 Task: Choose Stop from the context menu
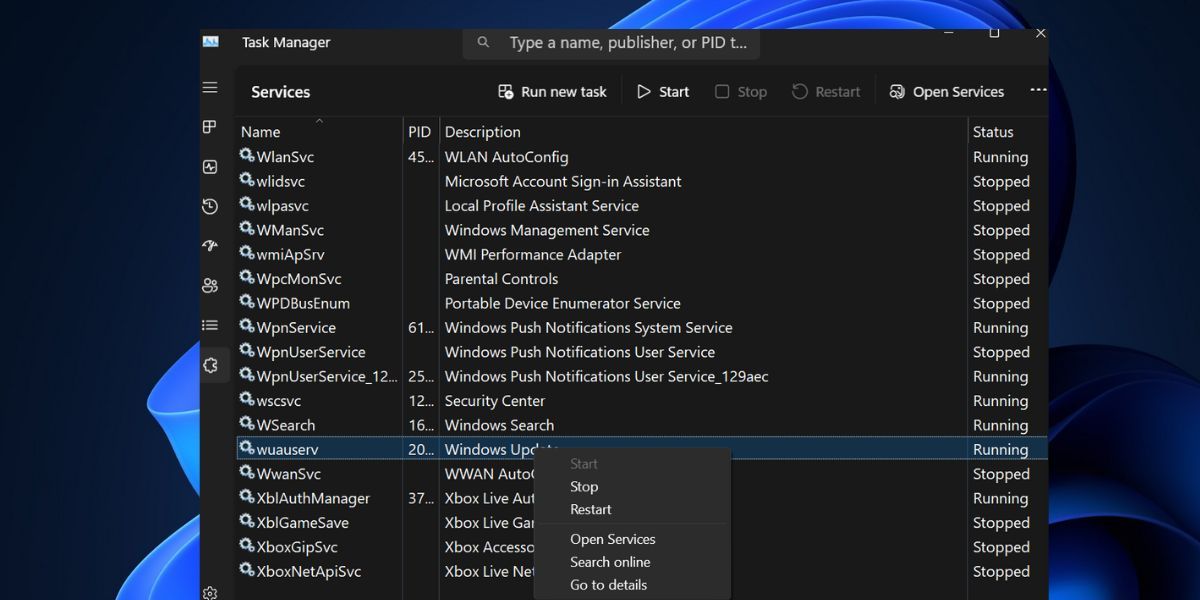(584, 486)
